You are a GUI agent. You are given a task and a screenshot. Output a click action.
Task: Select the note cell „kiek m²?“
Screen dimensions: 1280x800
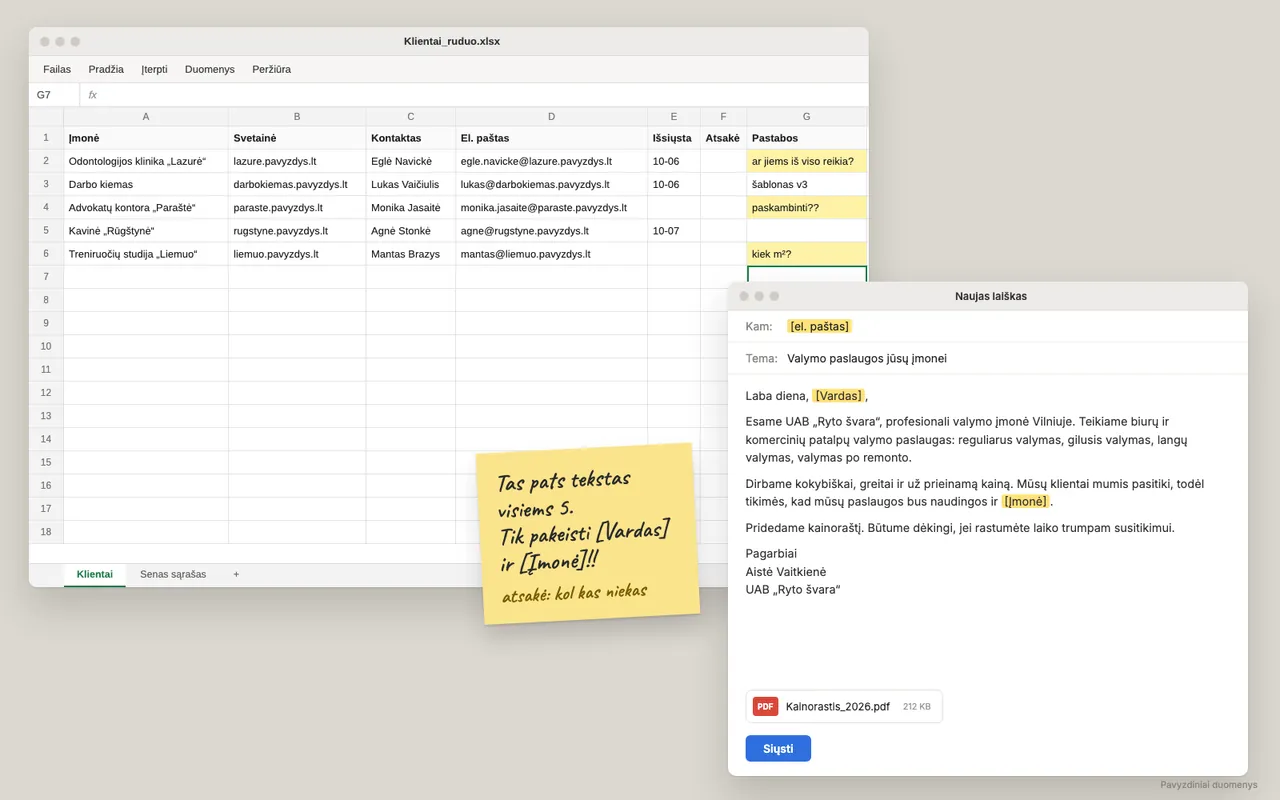pyautogui.click(x=807, y=254)
